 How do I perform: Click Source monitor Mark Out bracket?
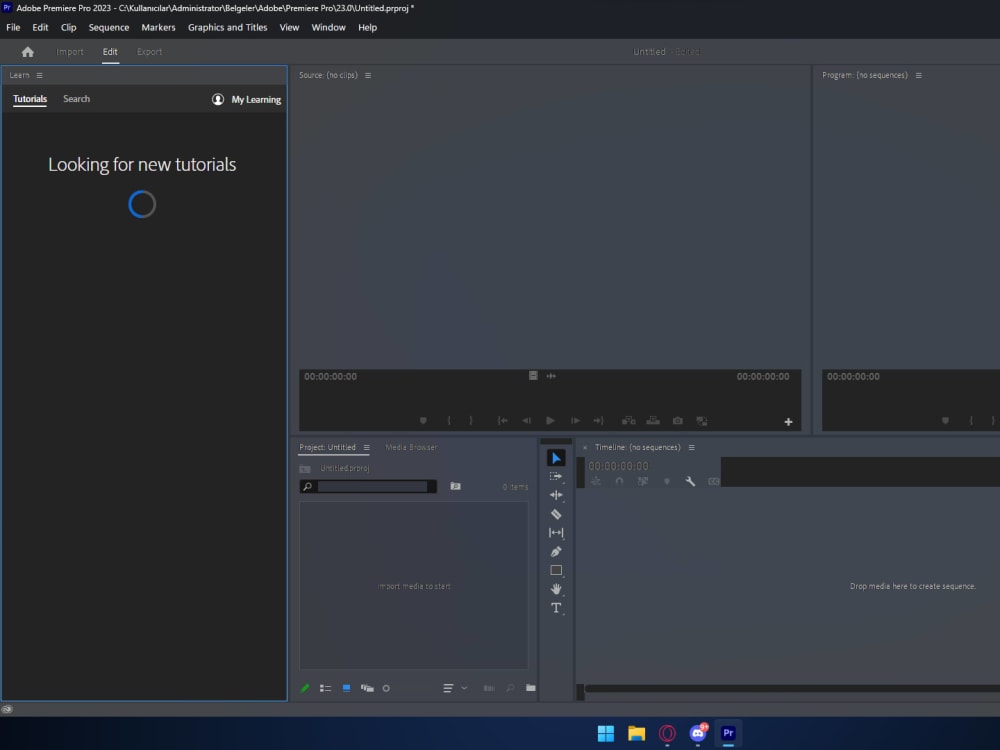click(x=471, y=421)
